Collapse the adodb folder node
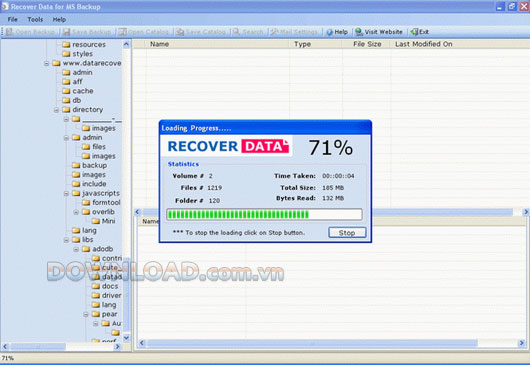530x365 pixels. (x=76, y=249)
